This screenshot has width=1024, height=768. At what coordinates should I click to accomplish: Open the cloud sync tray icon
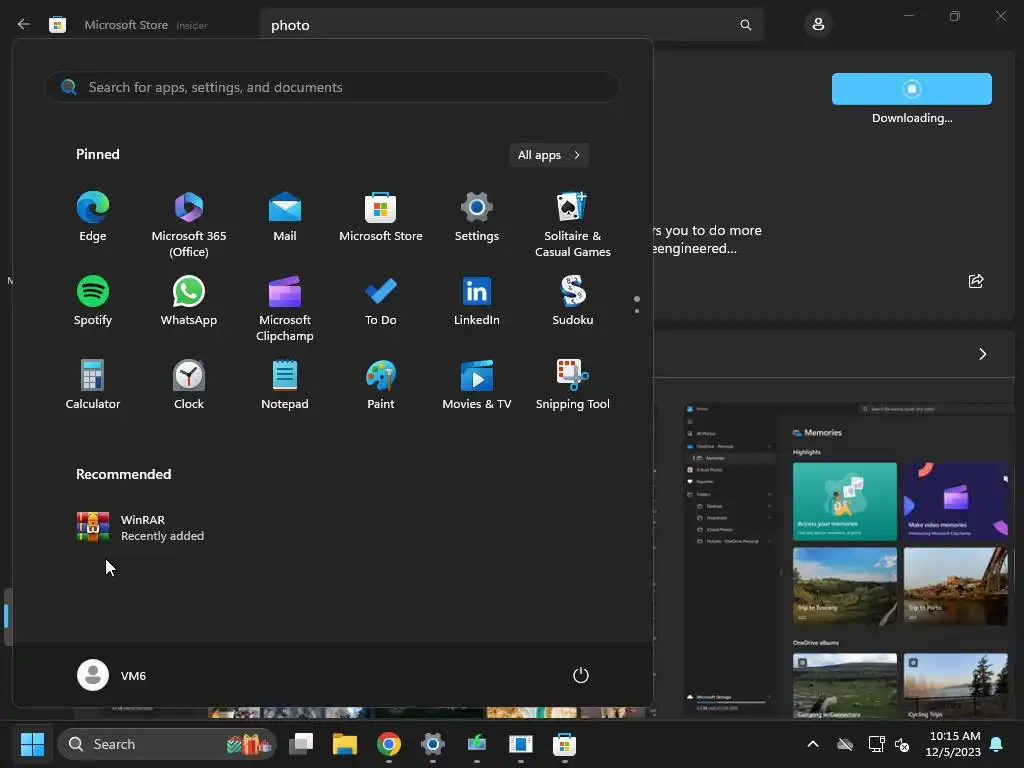point(845,744)
